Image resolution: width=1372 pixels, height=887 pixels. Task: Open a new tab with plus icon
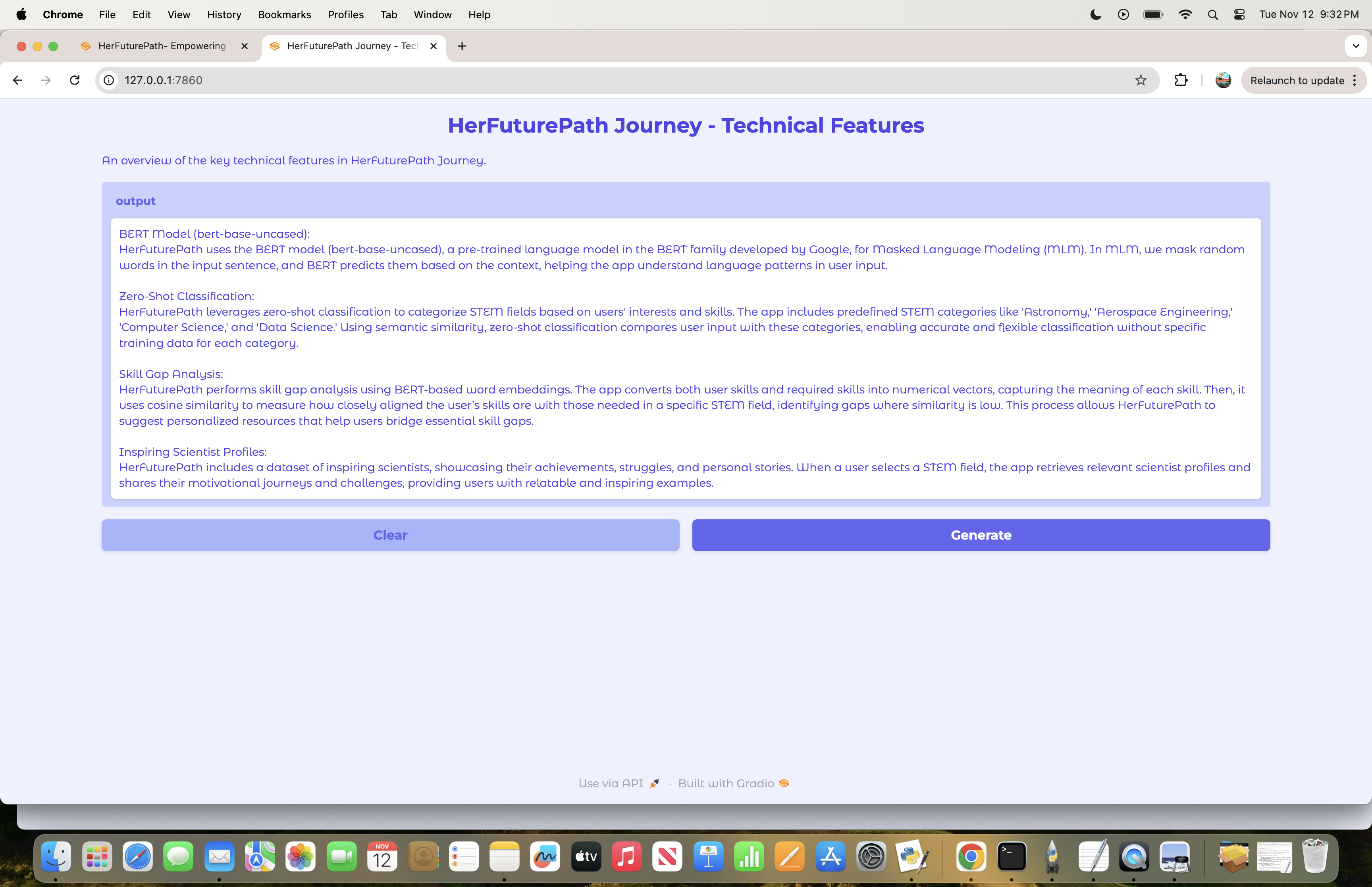tap(462, 46)
